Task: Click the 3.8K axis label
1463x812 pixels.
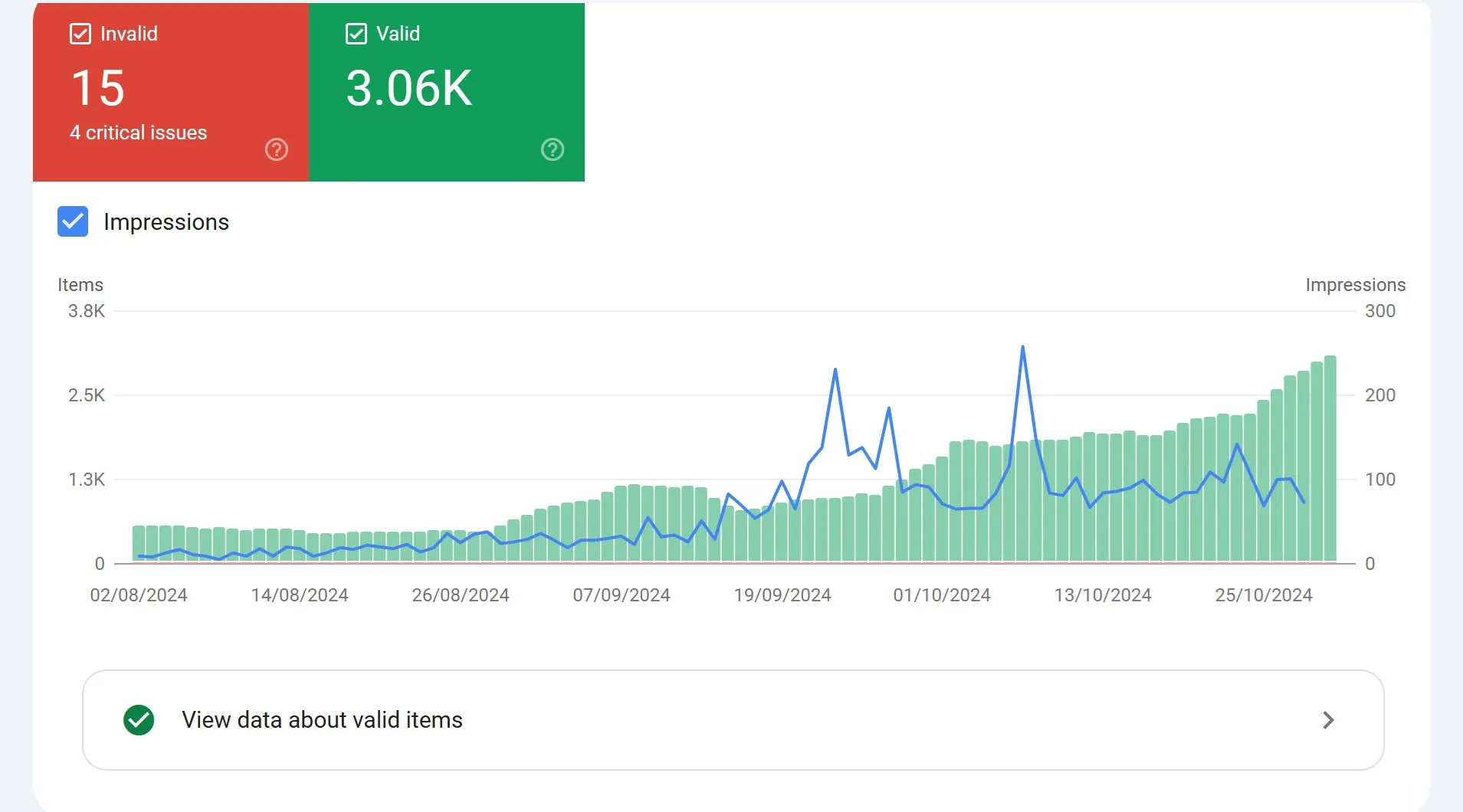Action: tap(87, 311)
